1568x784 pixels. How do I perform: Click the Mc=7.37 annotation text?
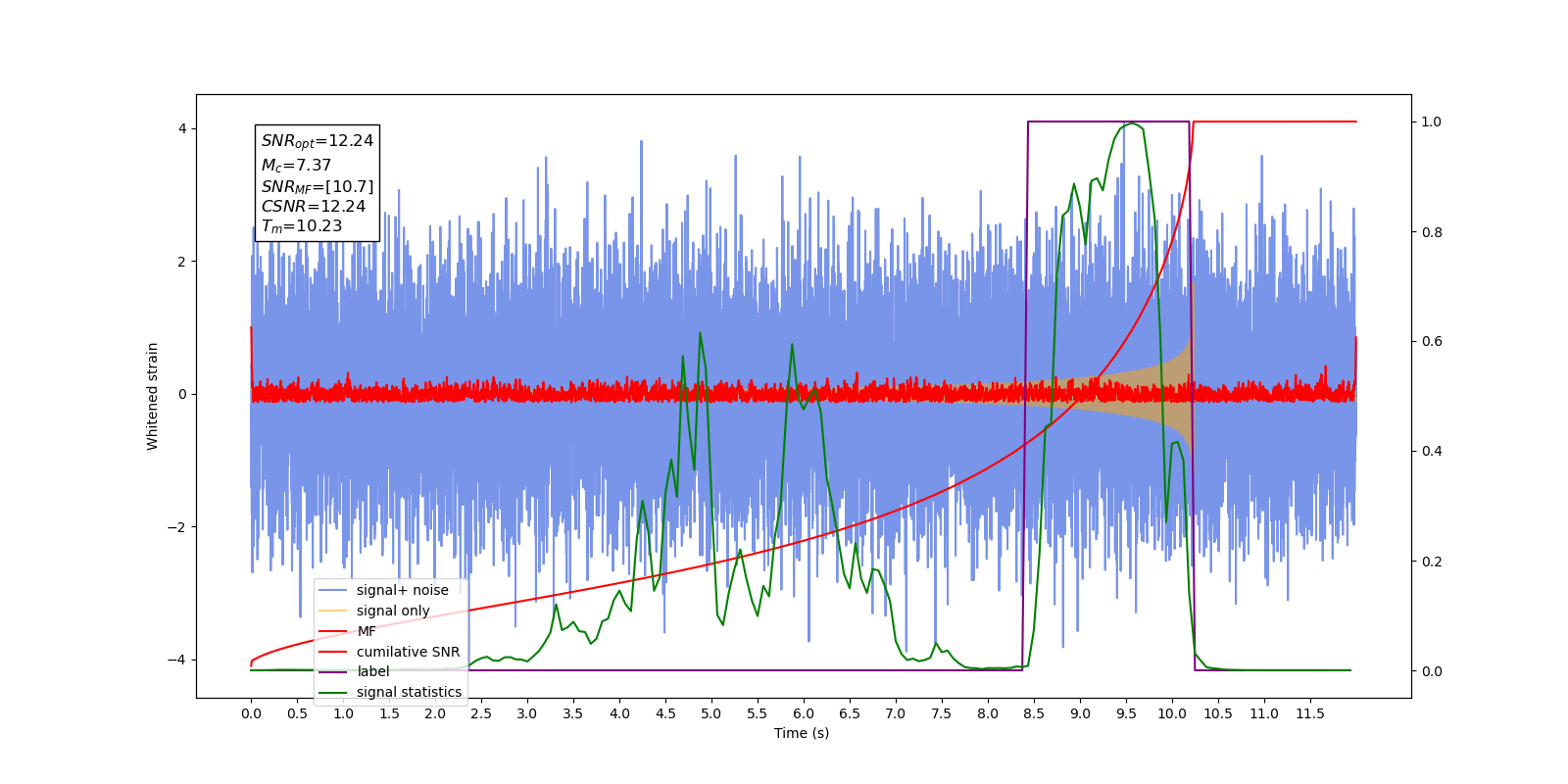pos(296,166)
